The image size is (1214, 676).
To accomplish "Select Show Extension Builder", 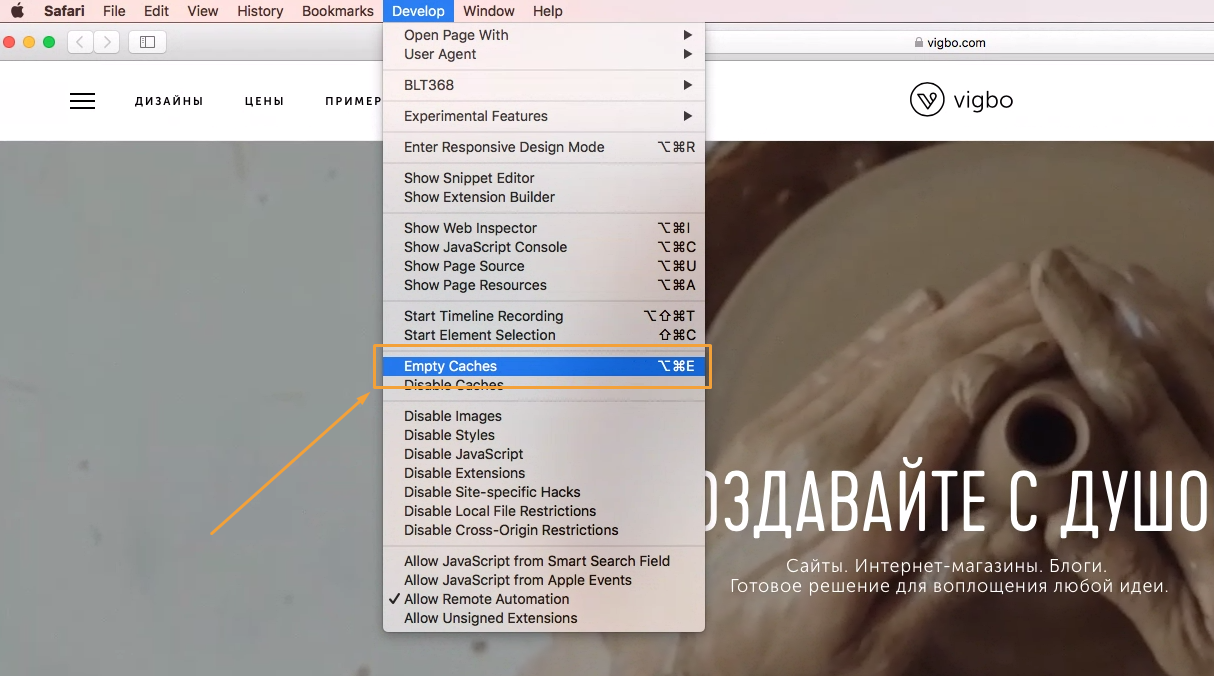I will [544, 197].
